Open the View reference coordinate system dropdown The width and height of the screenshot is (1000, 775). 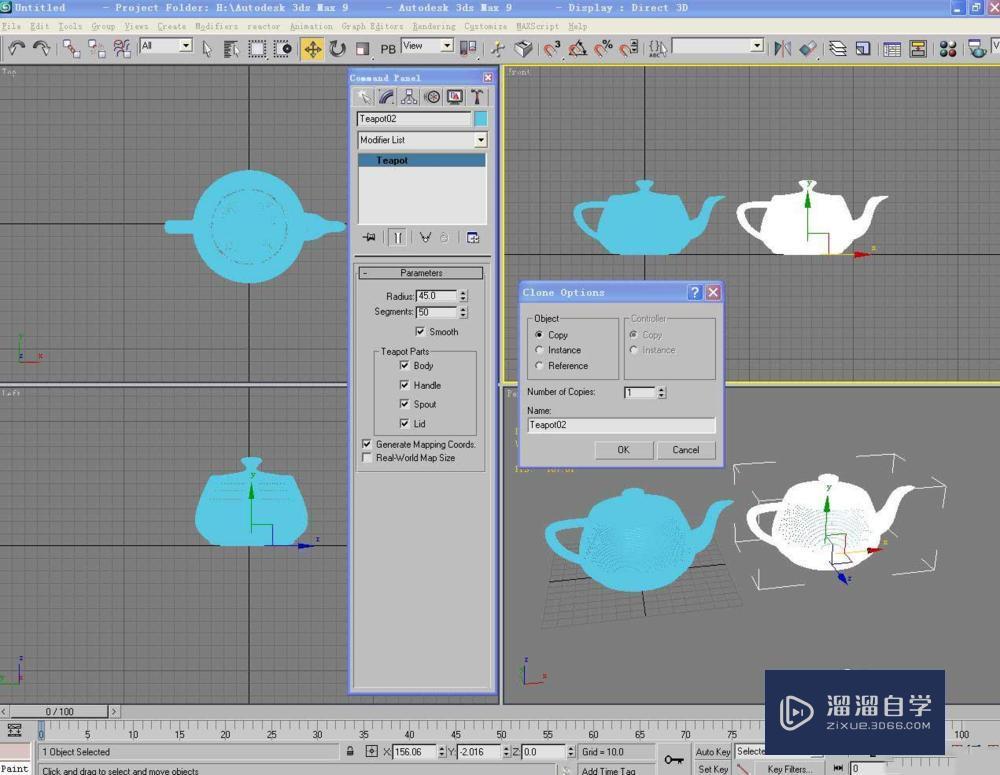coord(446,46)
